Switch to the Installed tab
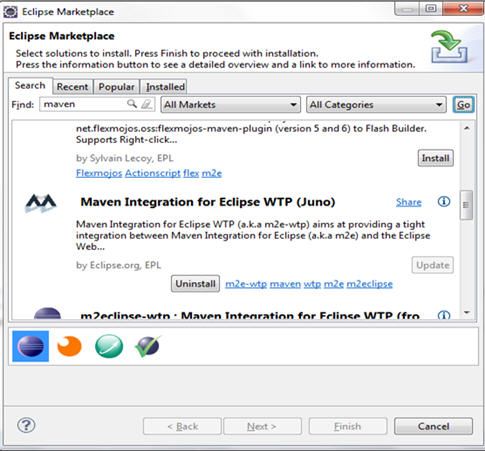Image resolution: width=485 pixels, height=451 pixels. tap(165, 87)
